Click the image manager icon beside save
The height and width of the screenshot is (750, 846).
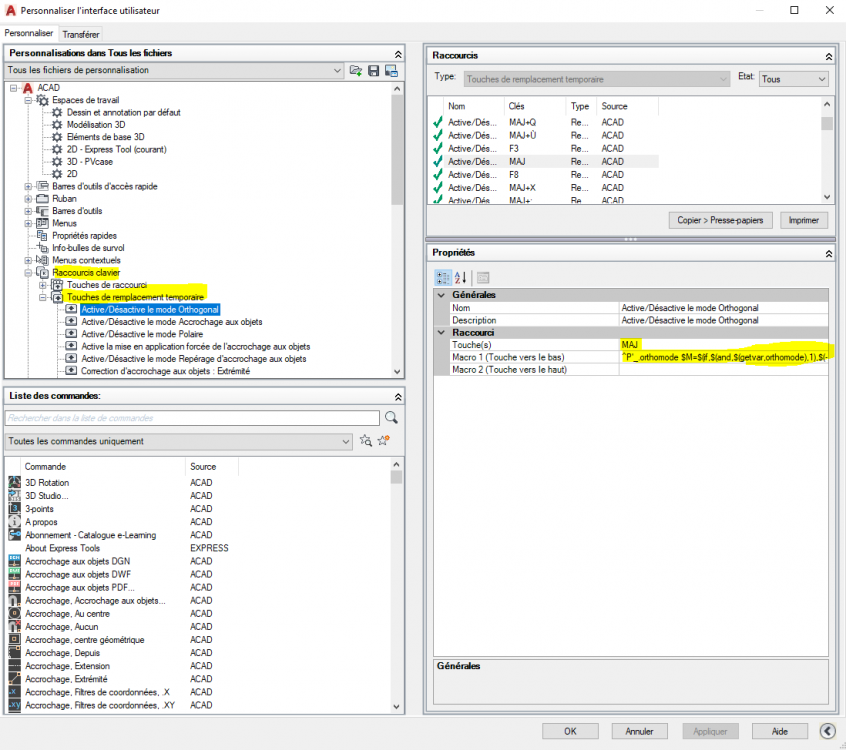point(392,71)
